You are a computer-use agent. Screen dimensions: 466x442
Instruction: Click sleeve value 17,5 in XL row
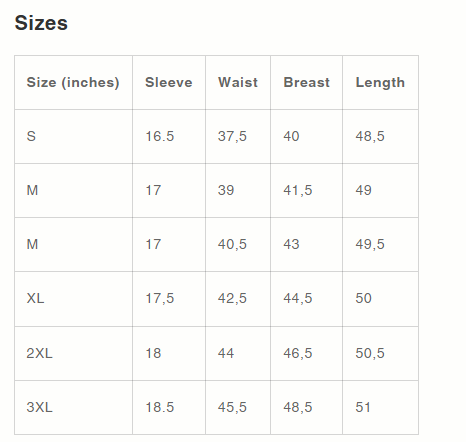tap(160, 298)
